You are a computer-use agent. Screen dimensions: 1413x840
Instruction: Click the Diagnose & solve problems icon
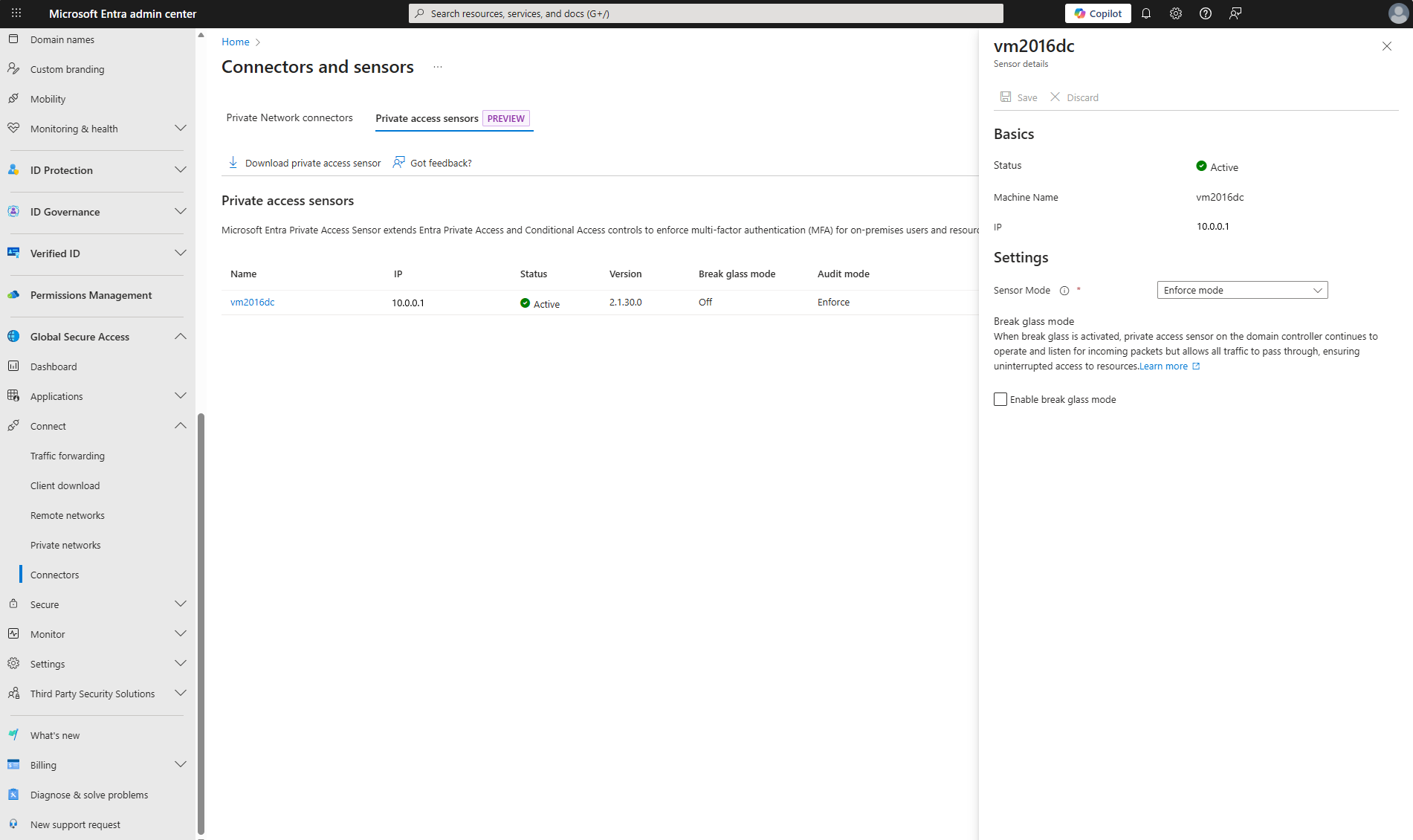[x=13, y=794]
